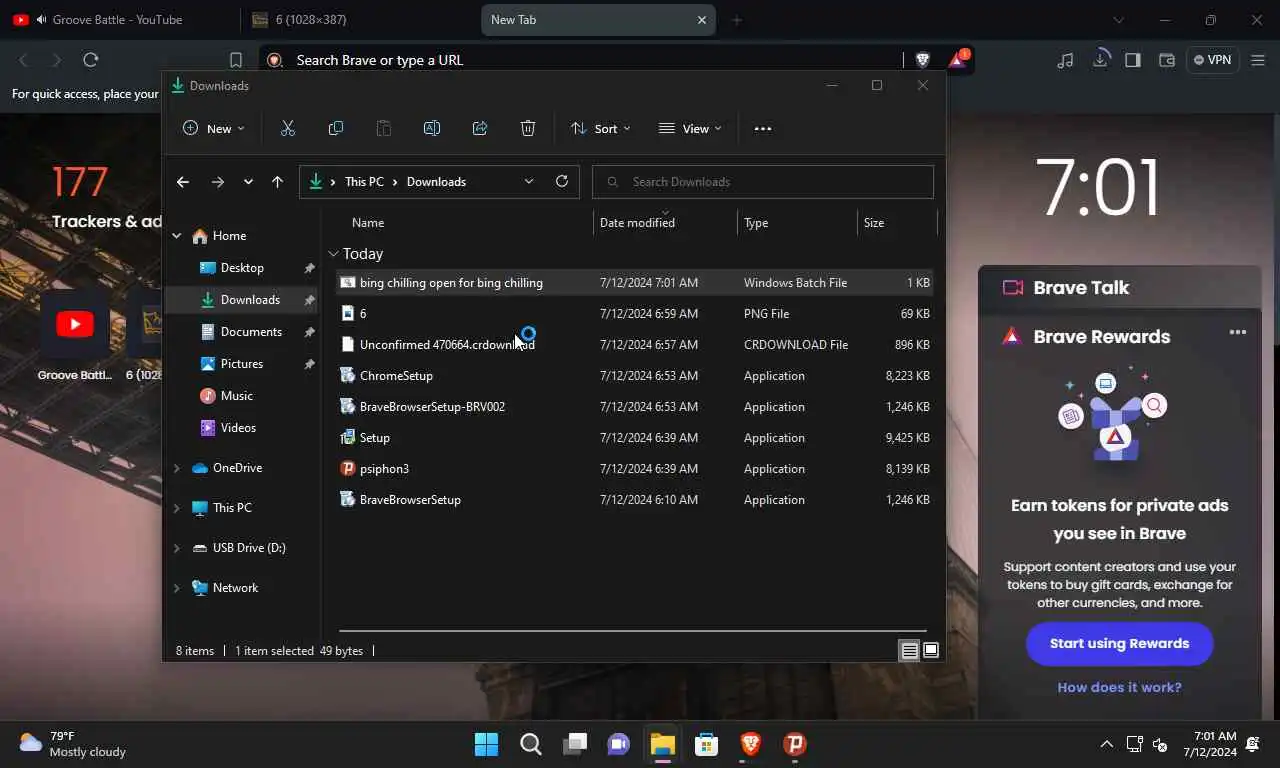
Task: Open the Sort dropdown
Action: pos(600,128)
